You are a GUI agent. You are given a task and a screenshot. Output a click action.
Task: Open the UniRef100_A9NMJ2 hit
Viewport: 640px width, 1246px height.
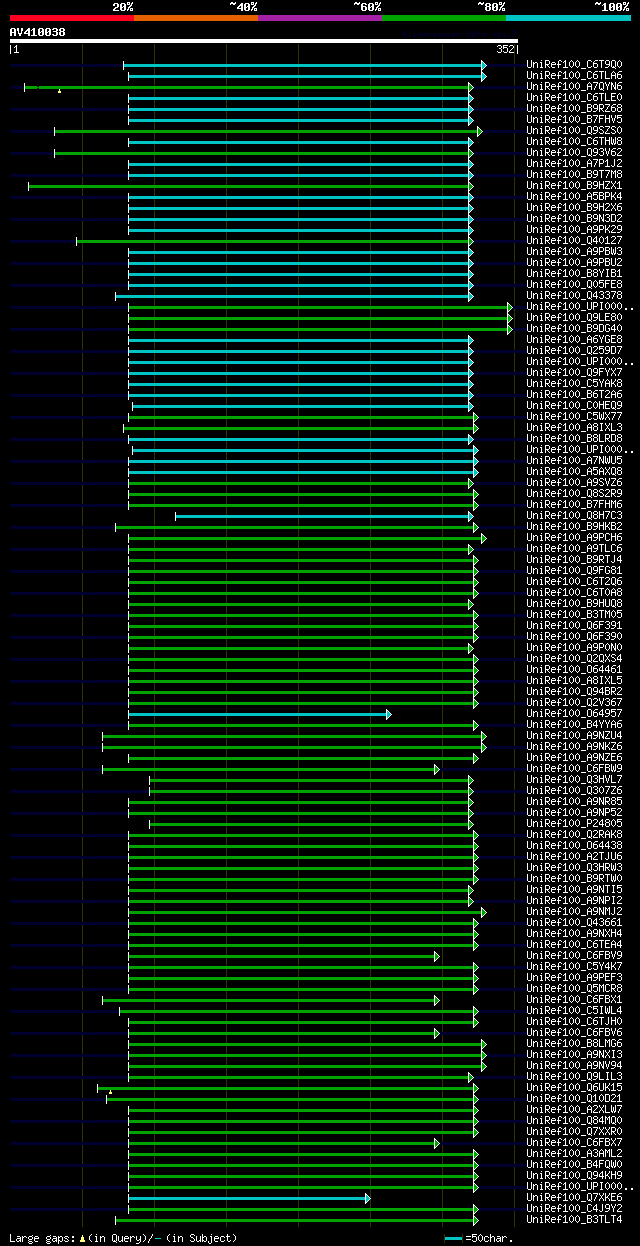[574, 912]
